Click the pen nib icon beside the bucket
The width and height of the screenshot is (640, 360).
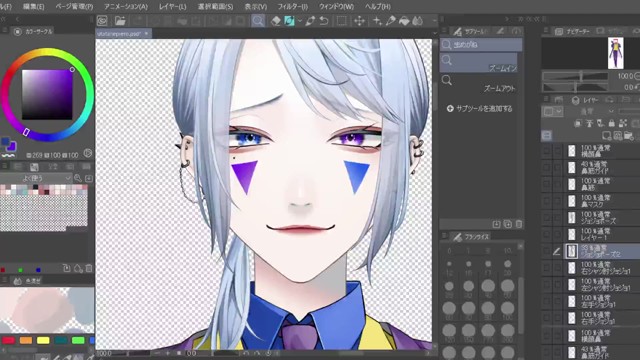coord(391,21)
